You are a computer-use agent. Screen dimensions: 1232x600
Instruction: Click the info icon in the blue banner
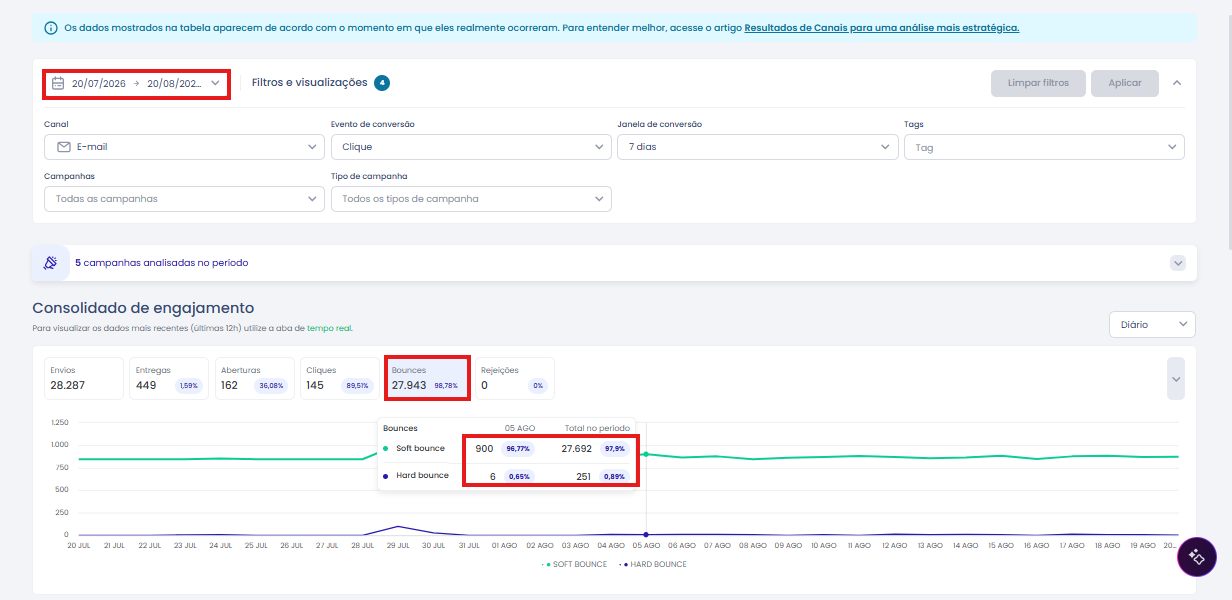coord(50,28)
